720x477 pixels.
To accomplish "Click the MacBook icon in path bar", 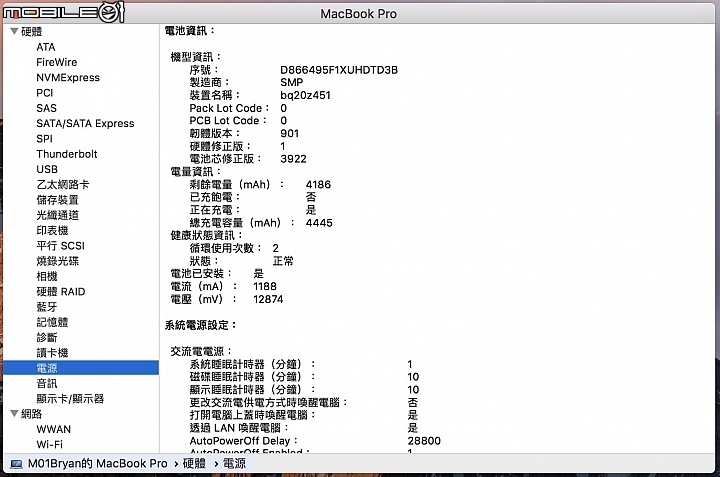I will click(x=16, y=464).
